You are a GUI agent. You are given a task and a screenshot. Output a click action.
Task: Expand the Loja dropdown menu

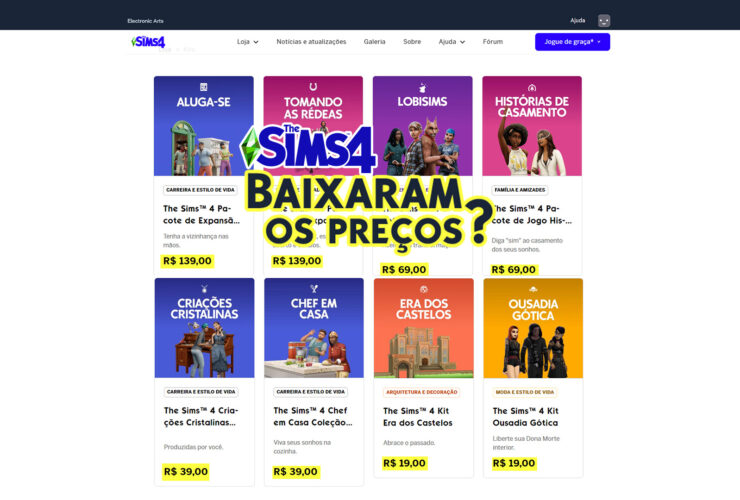[x=248, y=42]
